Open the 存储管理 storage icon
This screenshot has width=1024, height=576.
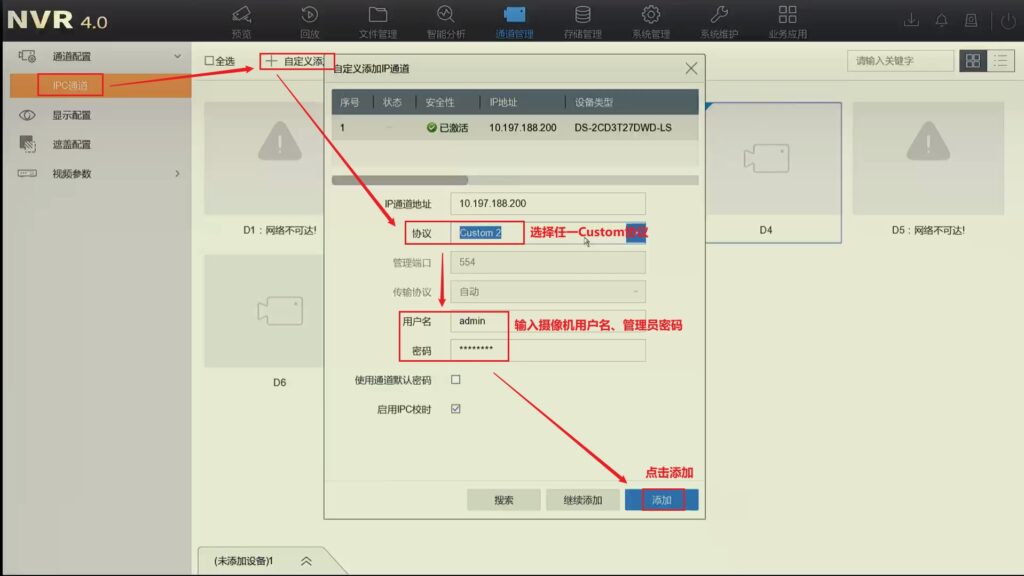click(x=582, y=16)
